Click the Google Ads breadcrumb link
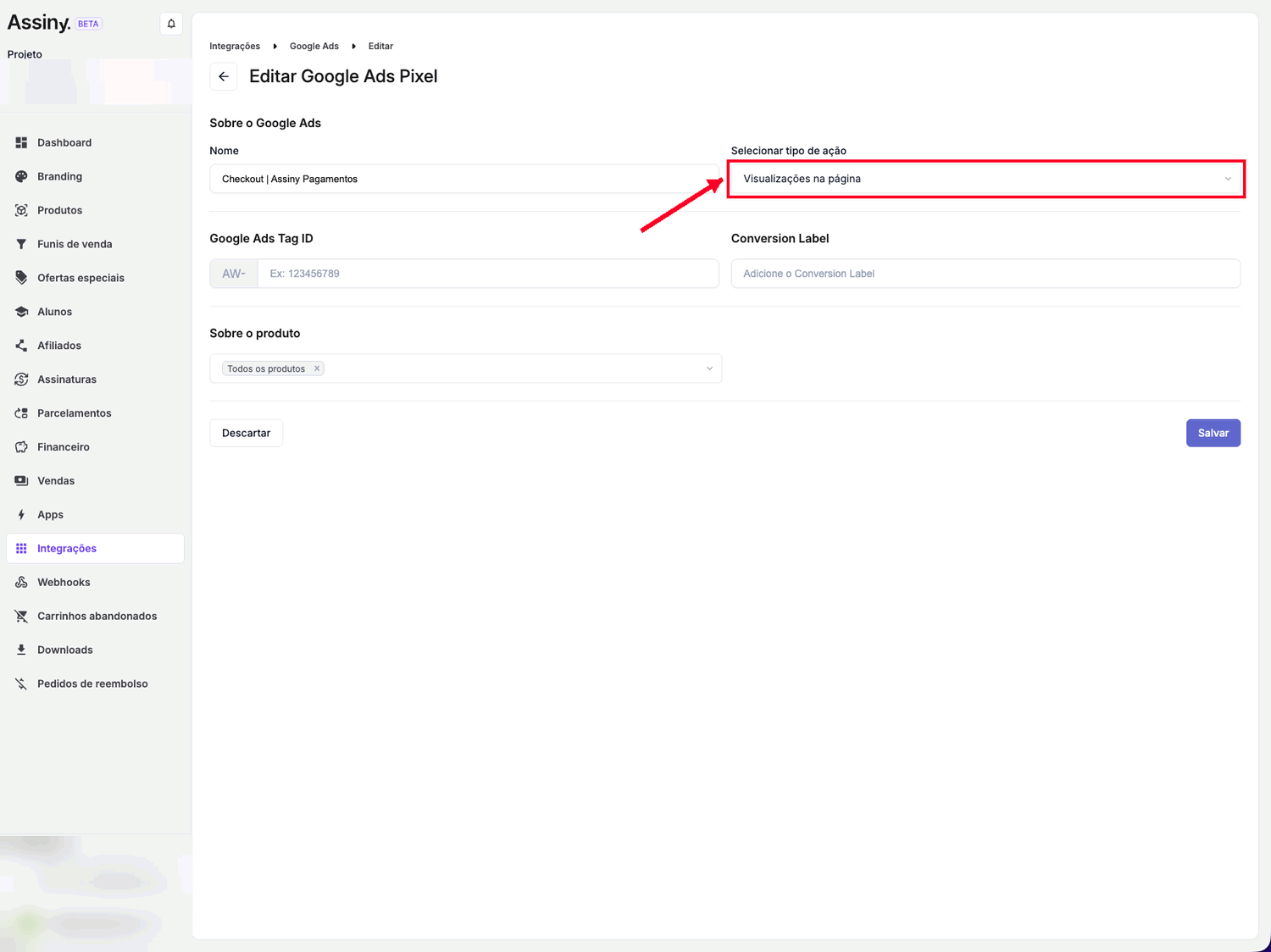This screenshot has height=952, width=1271. [314, 47]
